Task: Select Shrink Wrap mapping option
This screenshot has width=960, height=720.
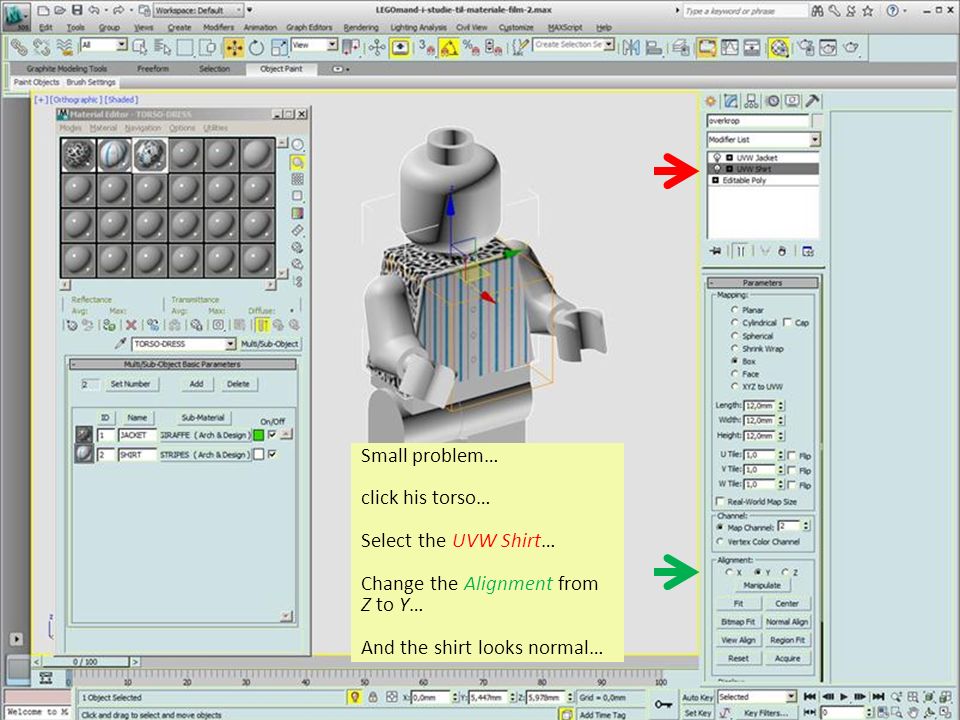Action: [734, 348]
